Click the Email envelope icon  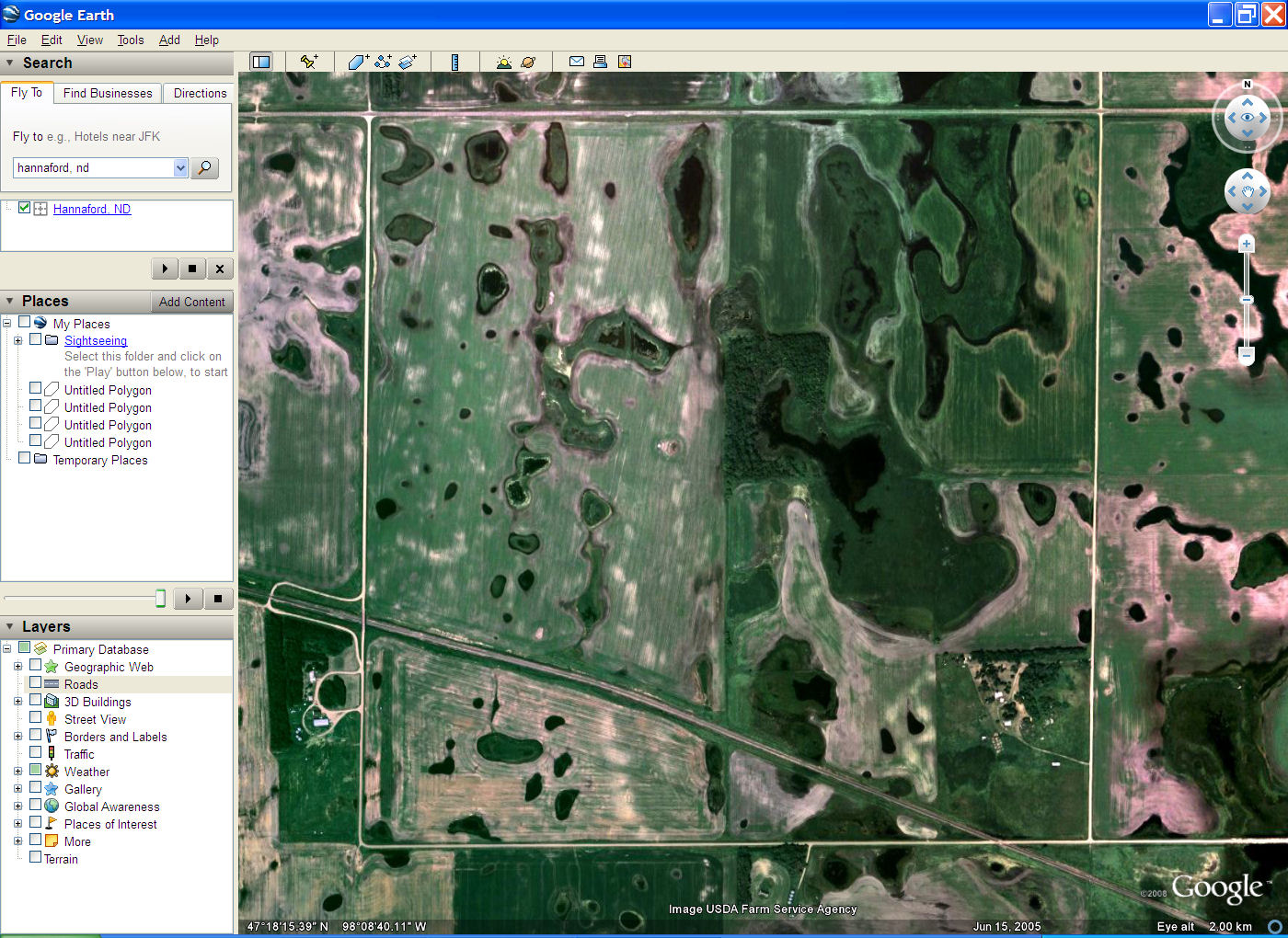pyautogui.click(x=577, y=62)
